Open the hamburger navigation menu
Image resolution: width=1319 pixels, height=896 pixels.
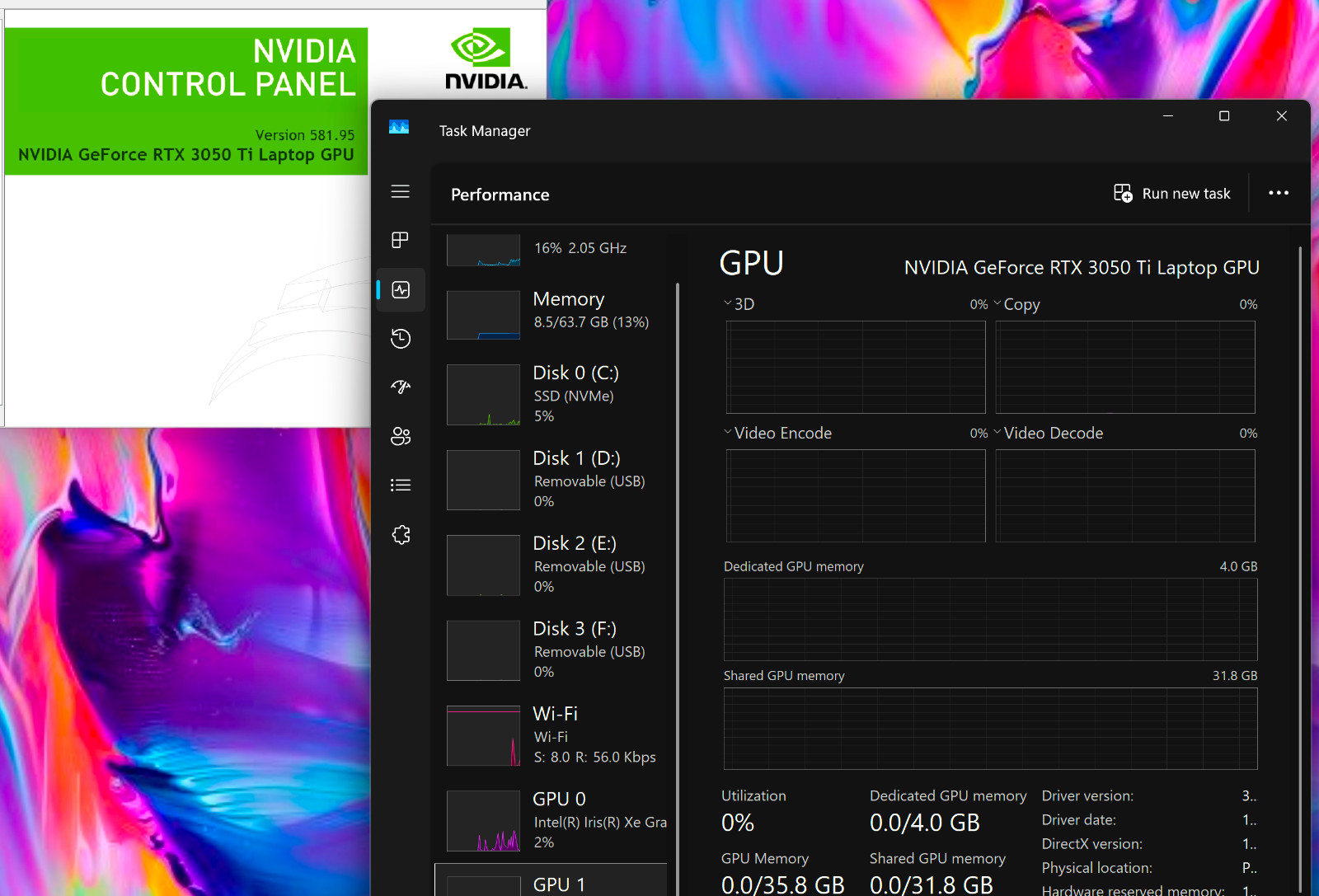click(x=401, y=191)
